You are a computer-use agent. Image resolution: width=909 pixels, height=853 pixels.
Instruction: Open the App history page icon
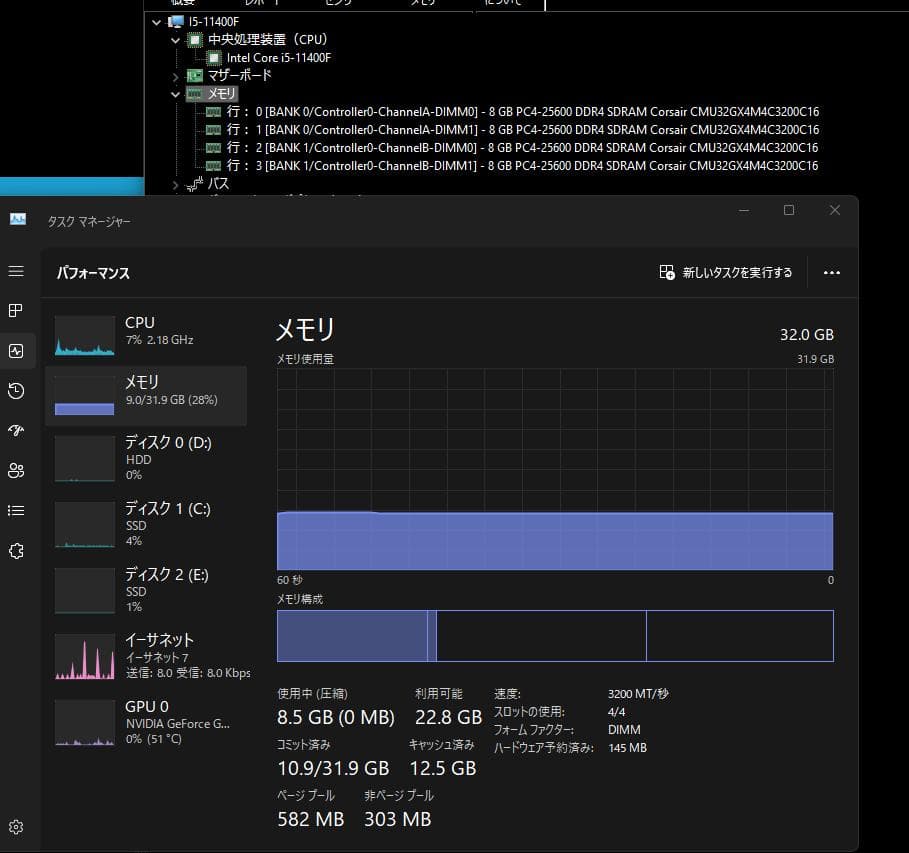[16, 391]
